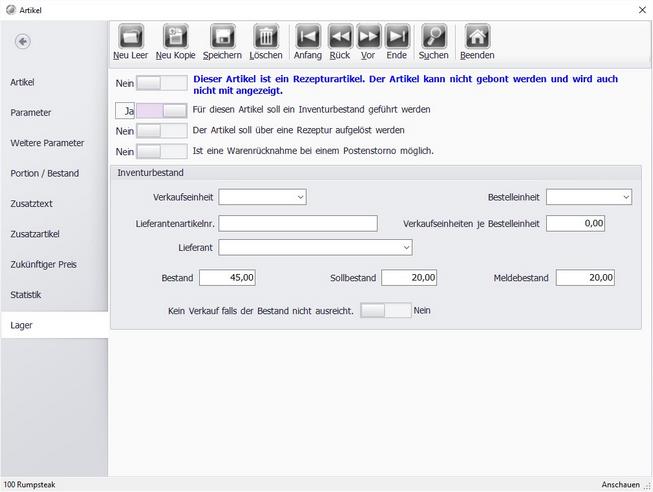Create a copy with Neu Kopie icon
Screen dimensions: 653x492
point(175,37)
